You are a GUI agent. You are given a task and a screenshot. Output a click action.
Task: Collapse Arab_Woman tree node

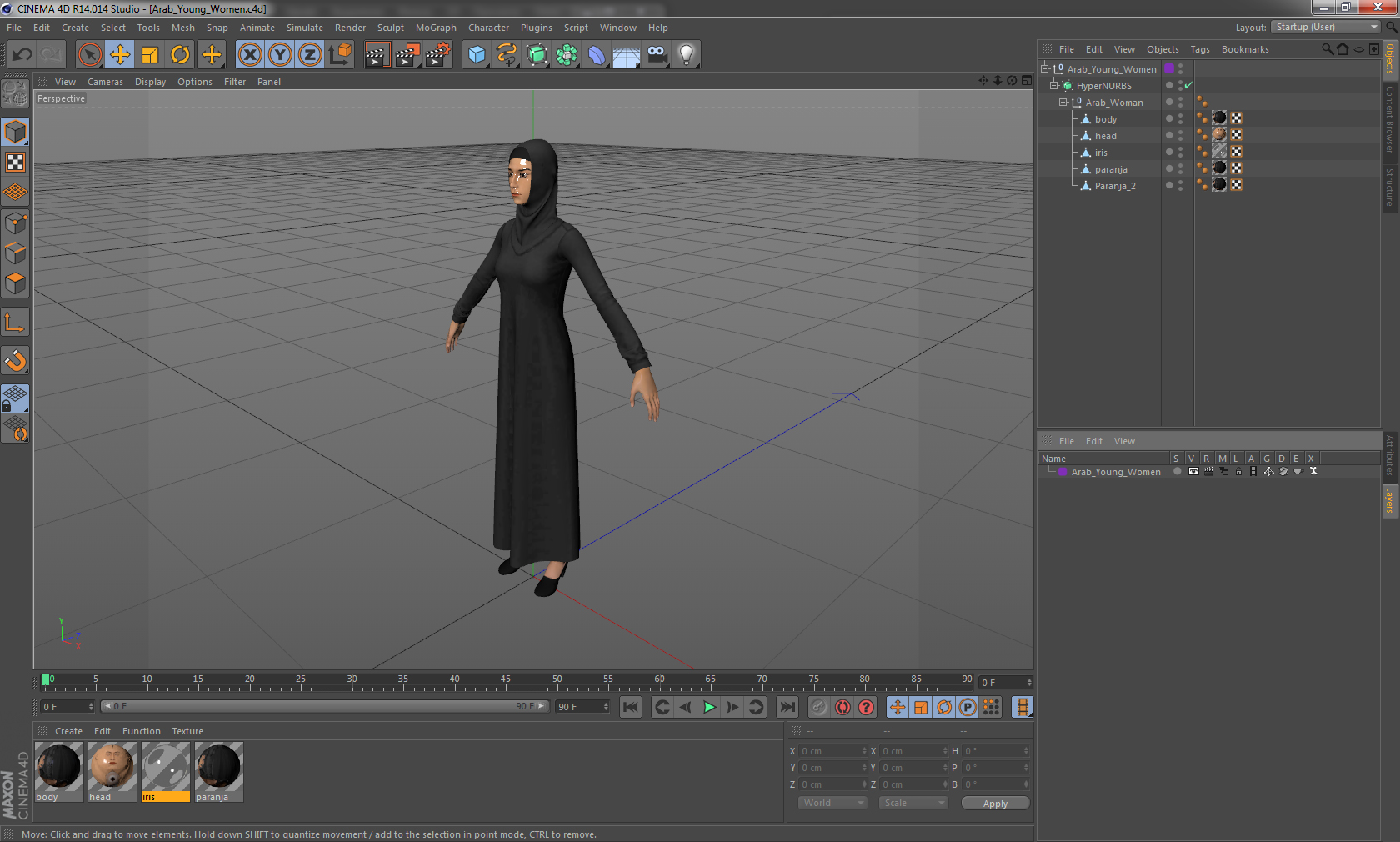[x=1062, y=102]
